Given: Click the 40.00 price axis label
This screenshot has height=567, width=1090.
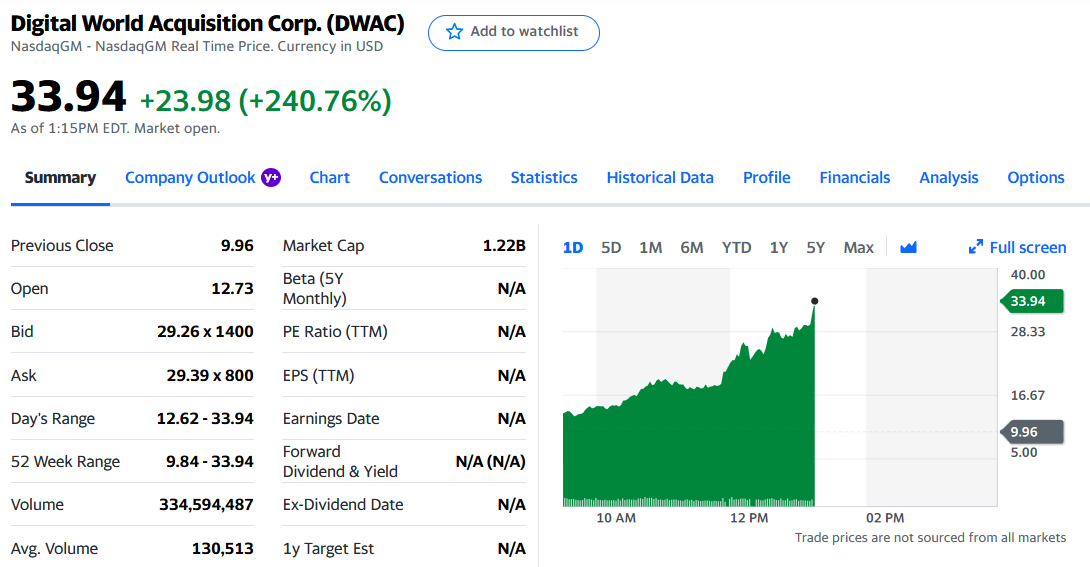Looking at the screenshot, I should [1027, 274].
